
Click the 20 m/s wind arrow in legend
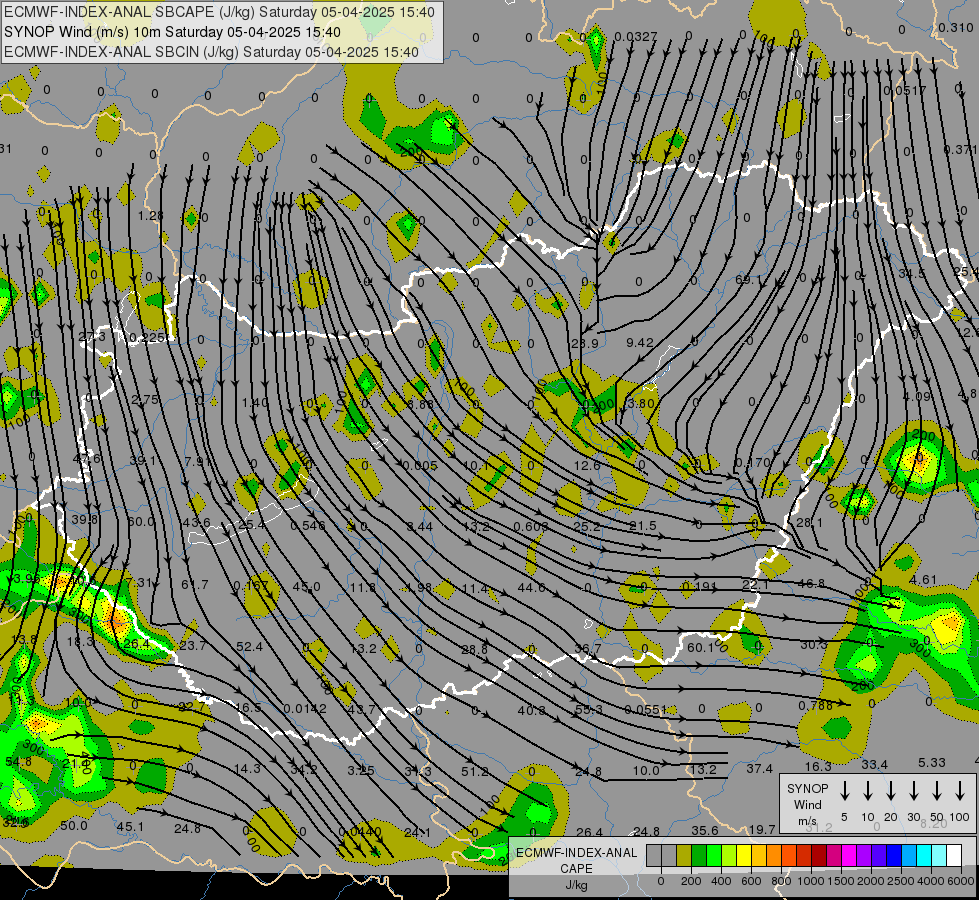click(x=891, y=791)
